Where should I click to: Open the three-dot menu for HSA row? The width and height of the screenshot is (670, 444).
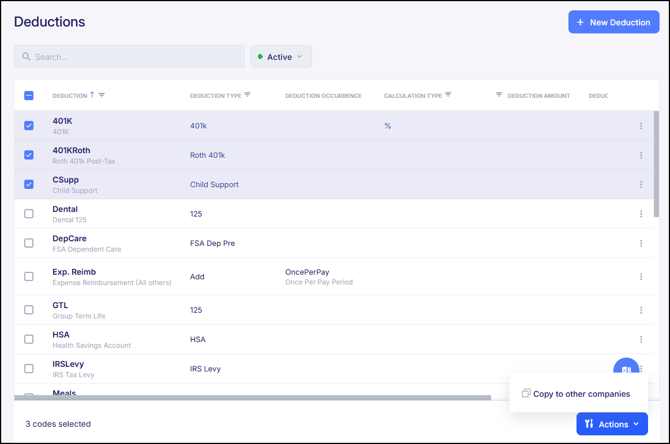click(641, 339)
